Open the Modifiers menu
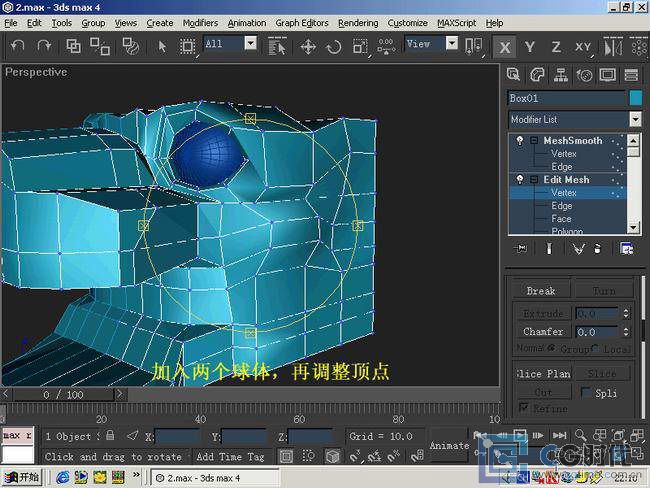650x488 pixels. 200,23
